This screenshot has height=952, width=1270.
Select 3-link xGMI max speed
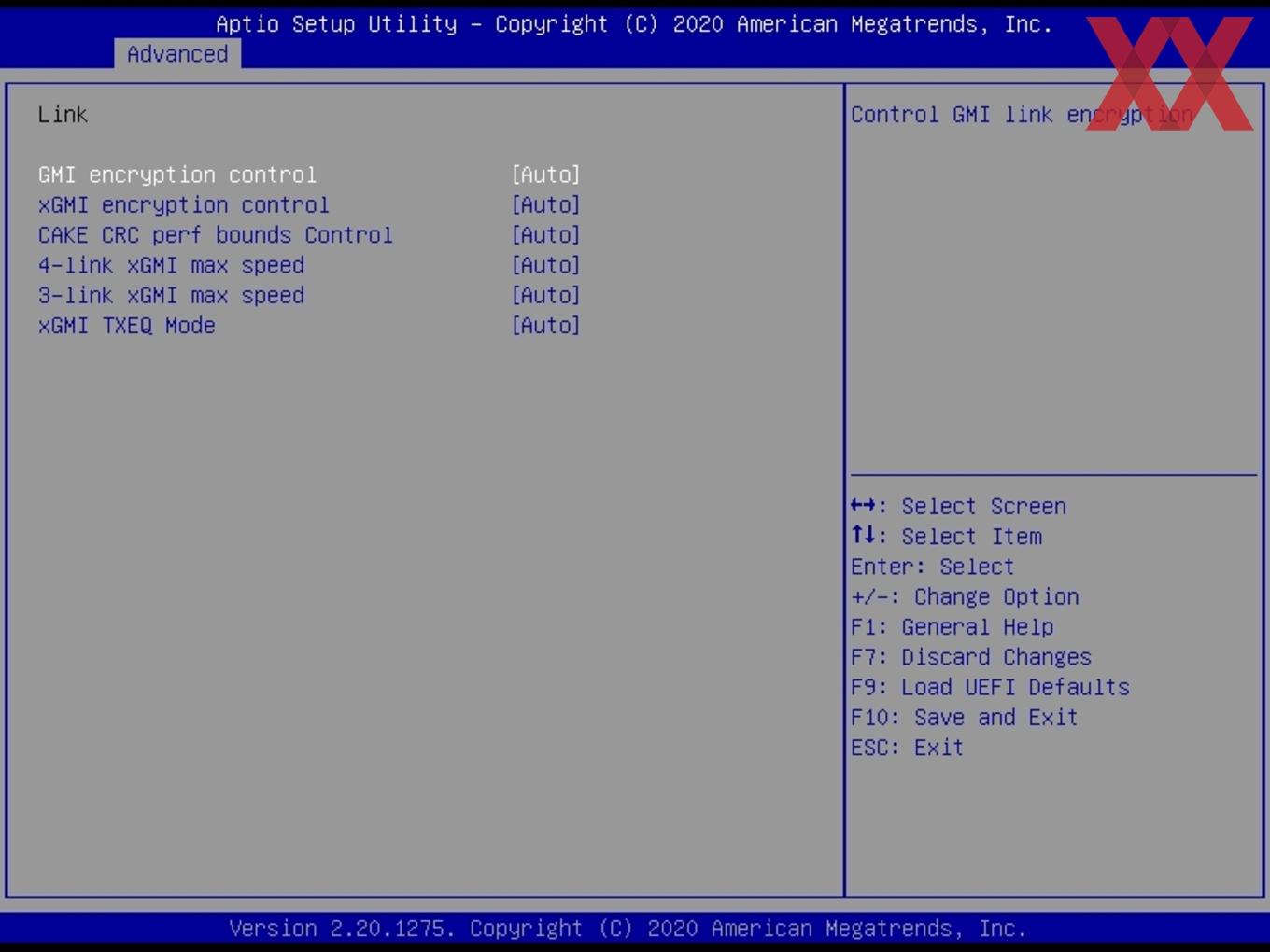[172, 295]
